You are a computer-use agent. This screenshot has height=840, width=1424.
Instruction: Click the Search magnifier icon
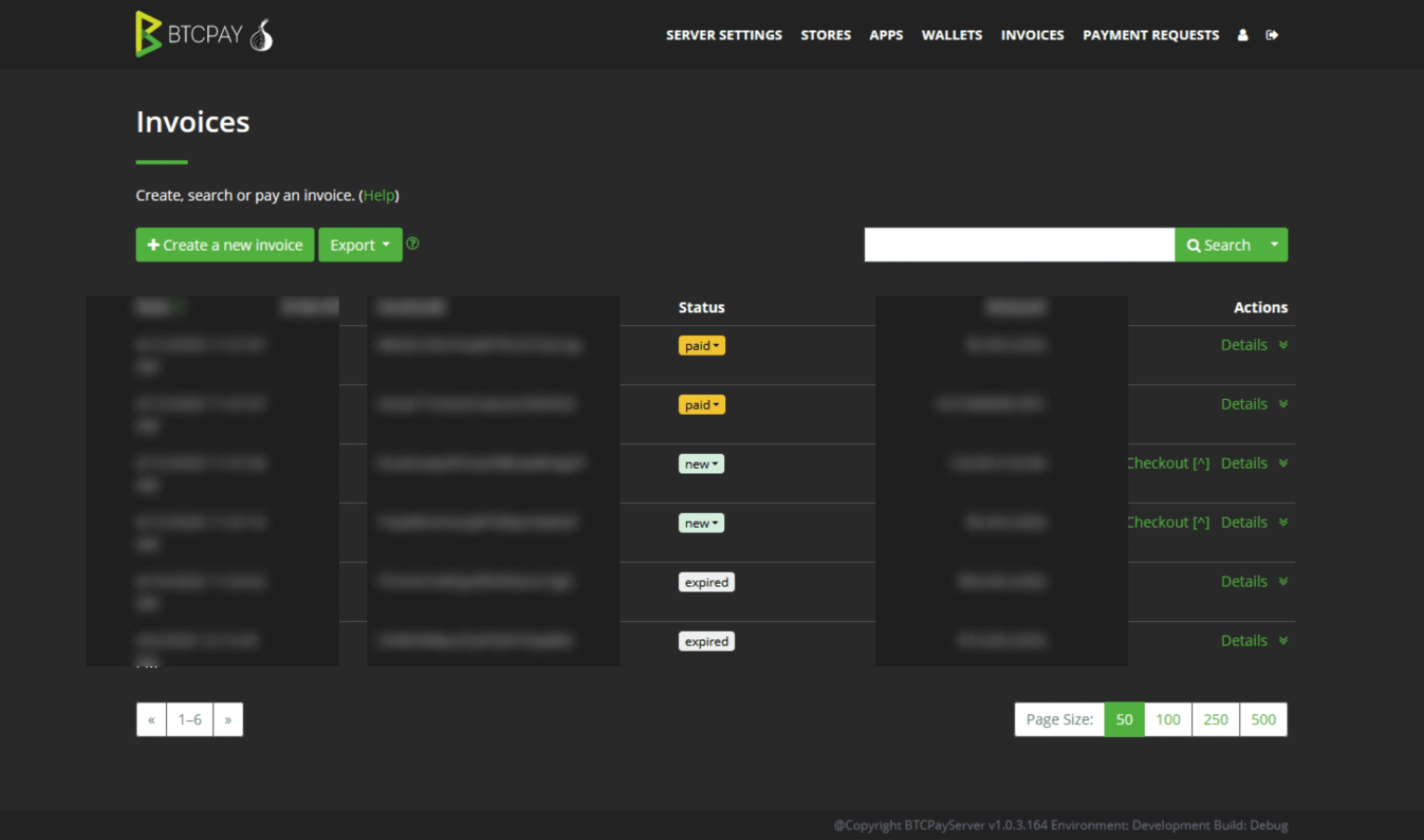1191,245
